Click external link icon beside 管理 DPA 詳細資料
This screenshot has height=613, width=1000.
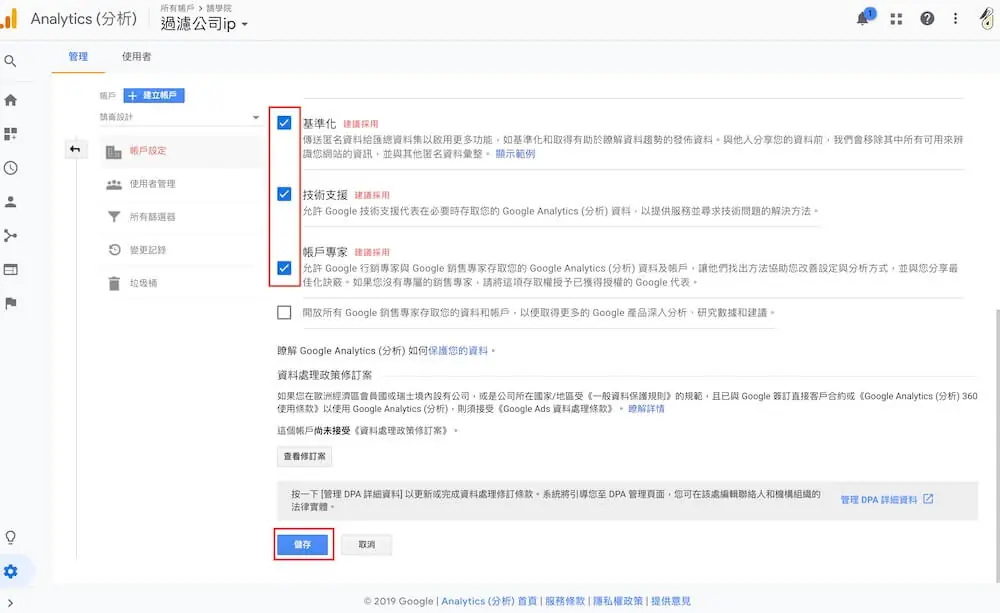[928, 499]
